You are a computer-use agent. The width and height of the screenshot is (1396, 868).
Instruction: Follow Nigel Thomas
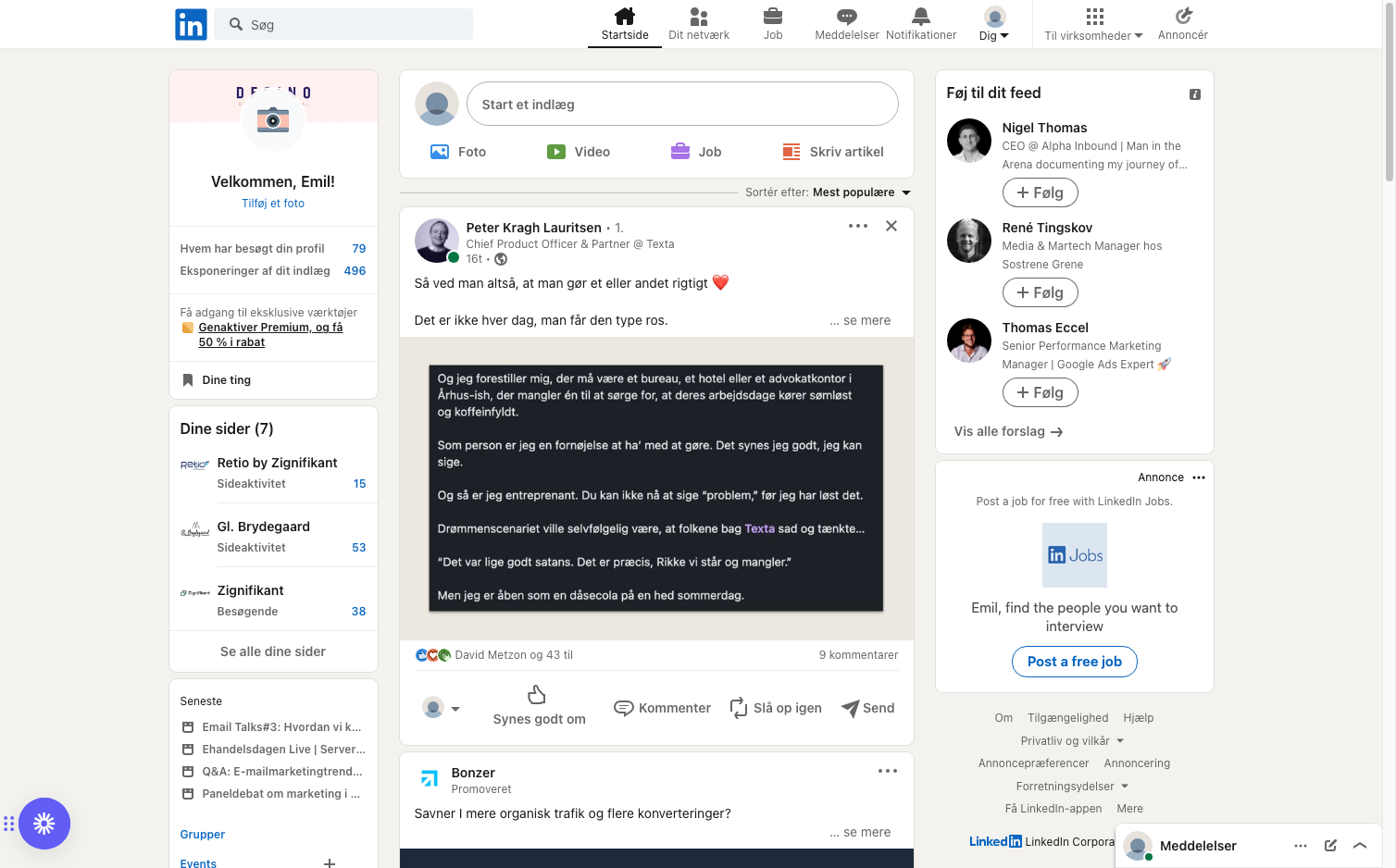pyautogui.click(x=1041, y=192)
